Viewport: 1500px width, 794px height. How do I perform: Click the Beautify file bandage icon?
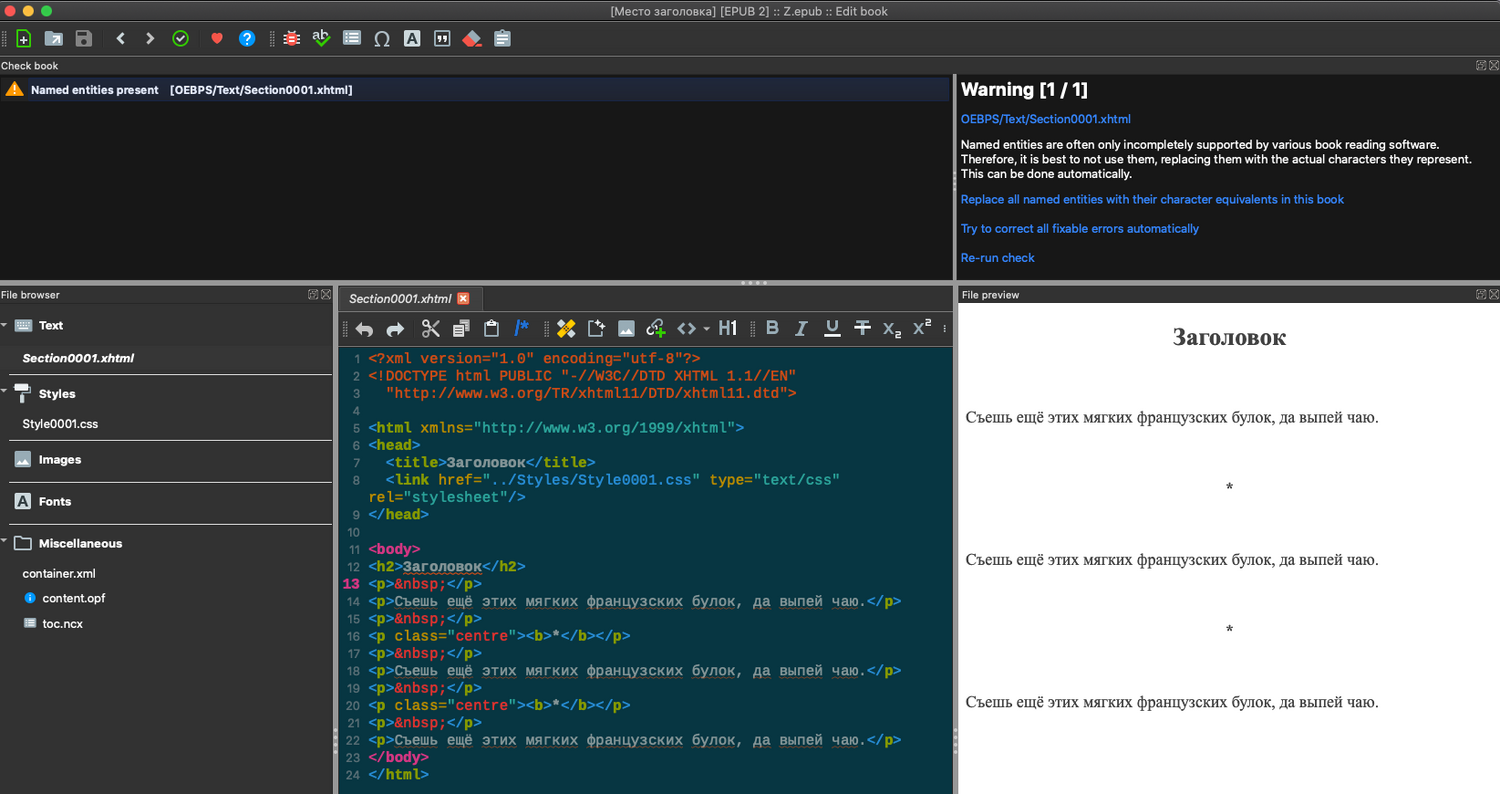click(x=566, y=328)
